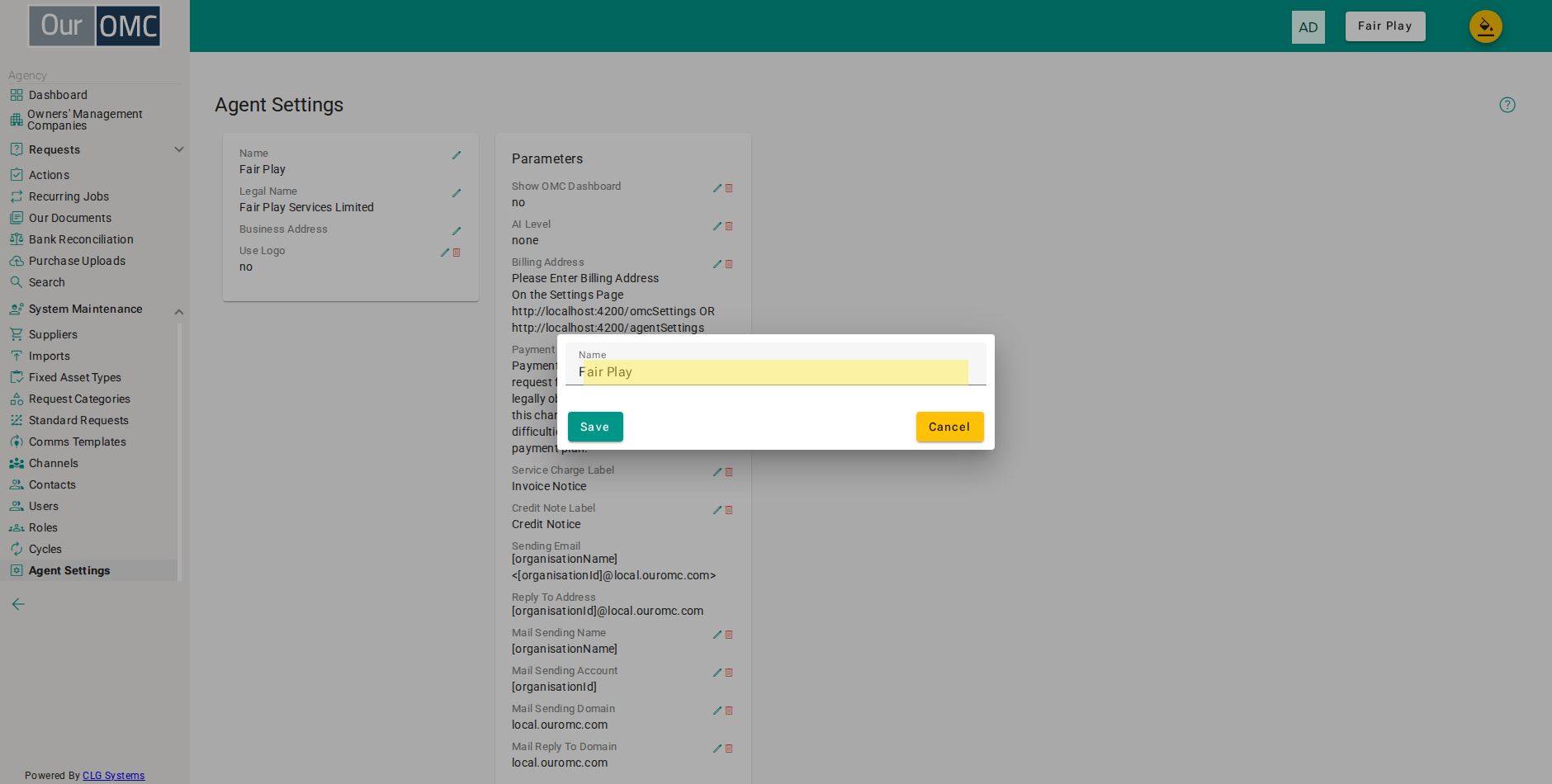Open Bank Reconciliation in the sidebar
Screen dimensions: 1552x784
click(x=81, y=239)
